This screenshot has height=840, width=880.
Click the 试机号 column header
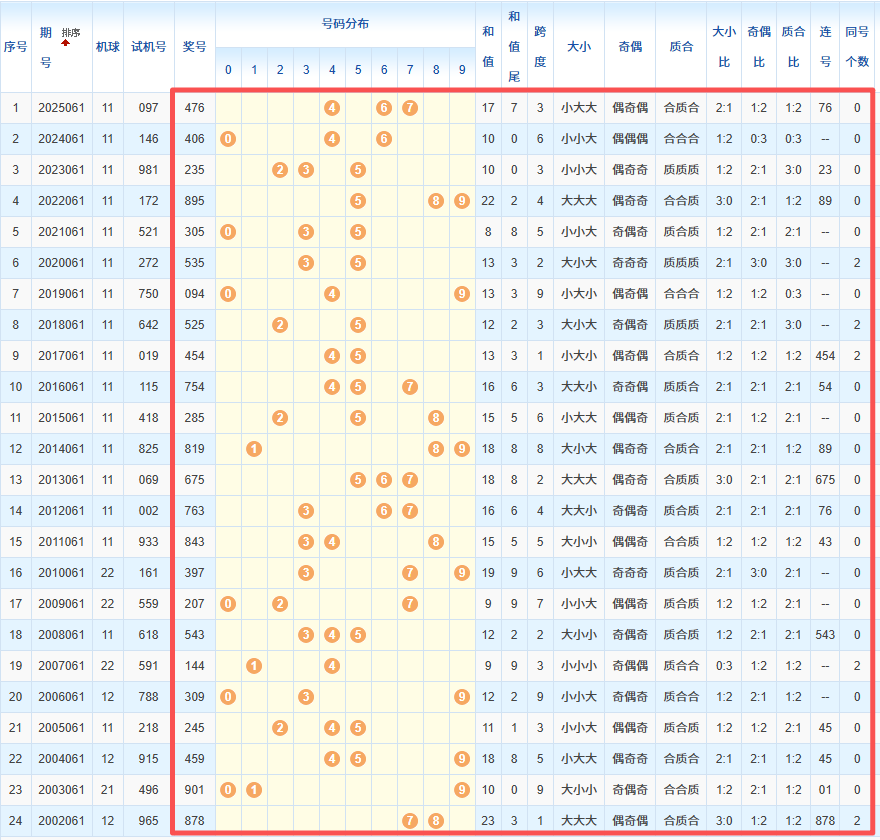coord(148,46)
